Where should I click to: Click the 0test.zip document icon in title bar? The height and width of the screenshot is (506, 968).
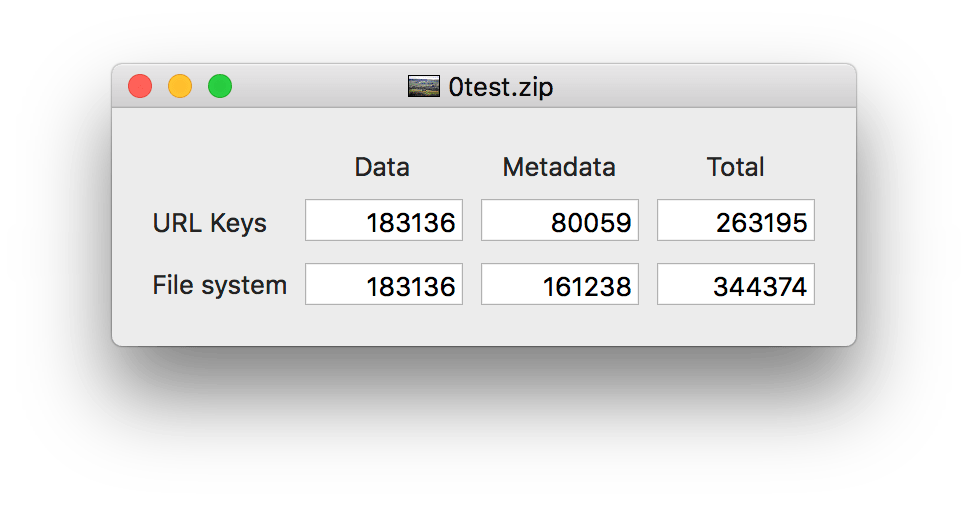tap(424, 87)
